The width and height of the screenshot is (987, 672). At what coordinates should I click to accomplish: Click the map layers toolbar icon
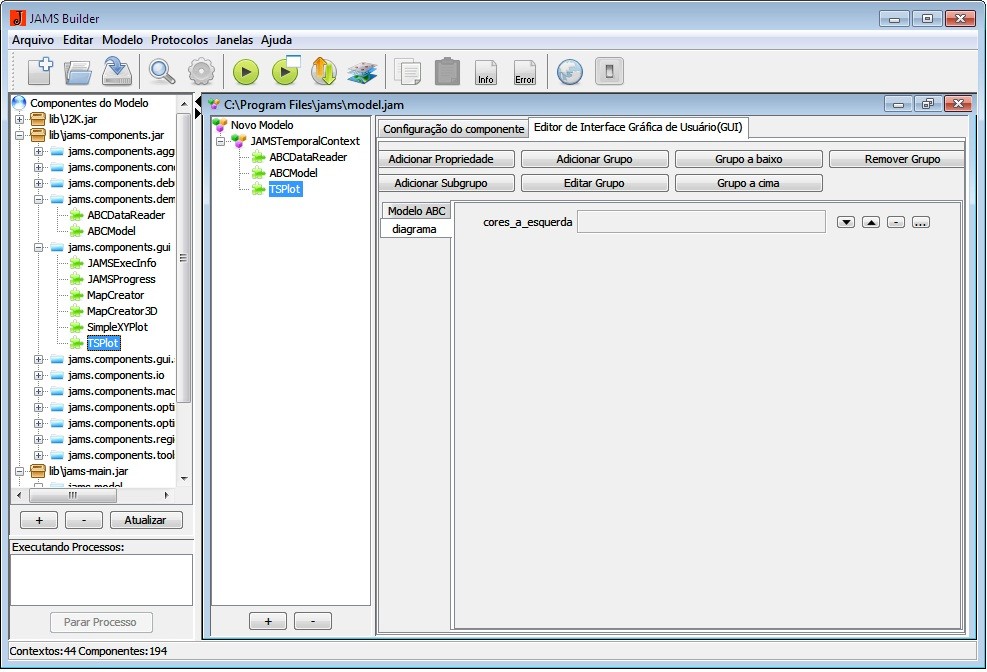[361, 72]
